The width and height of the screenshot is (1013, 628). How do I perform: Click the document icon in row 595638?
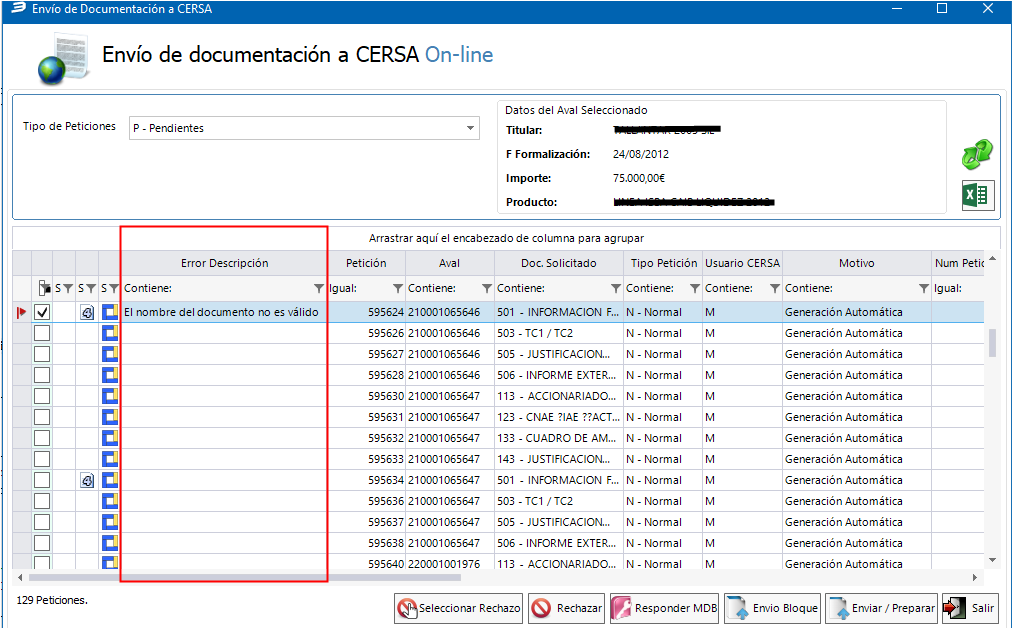pyautogui.click(x=110, y=543)
